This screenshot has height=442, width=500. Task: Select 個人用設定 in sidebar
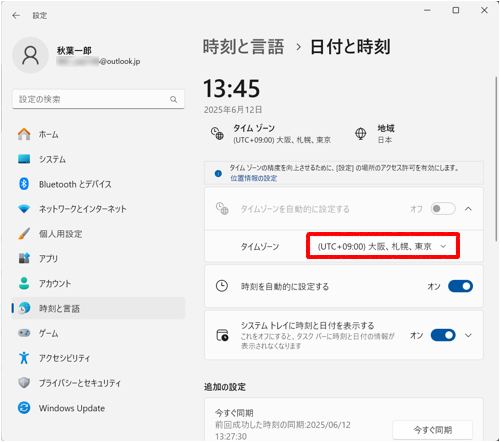(x=98, y=234)
